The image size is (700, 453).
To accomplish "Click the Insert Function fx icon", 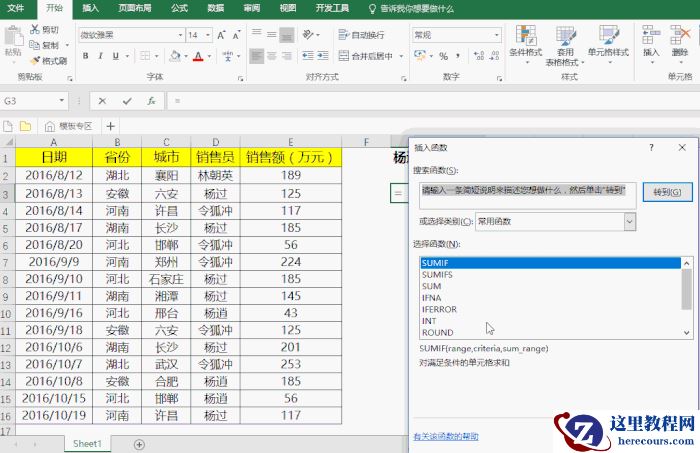I will tap(151, 101).
